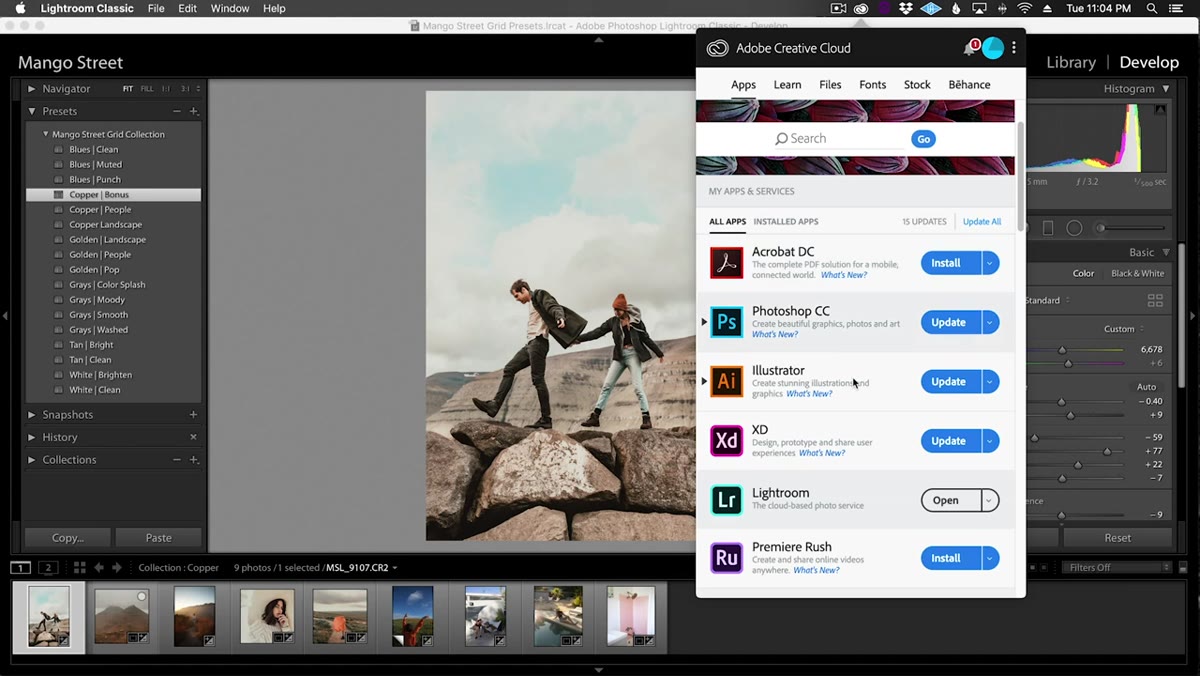The width and height of the screenshot is (1200, 676).
Task: Expand the Collections panel
Action: (x=32, y=460)
